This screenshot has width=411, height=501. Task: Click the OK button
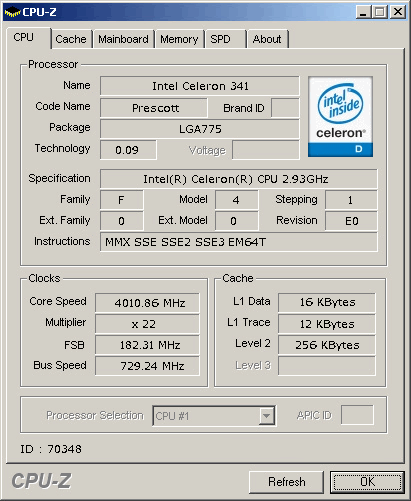pos(367,482)
